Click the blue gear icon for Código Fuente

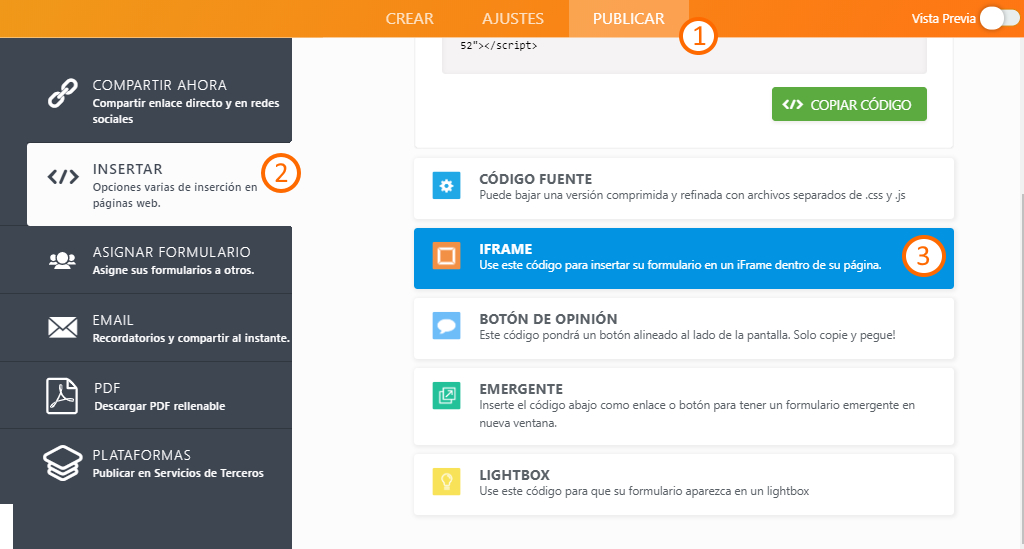pos(447,186)
